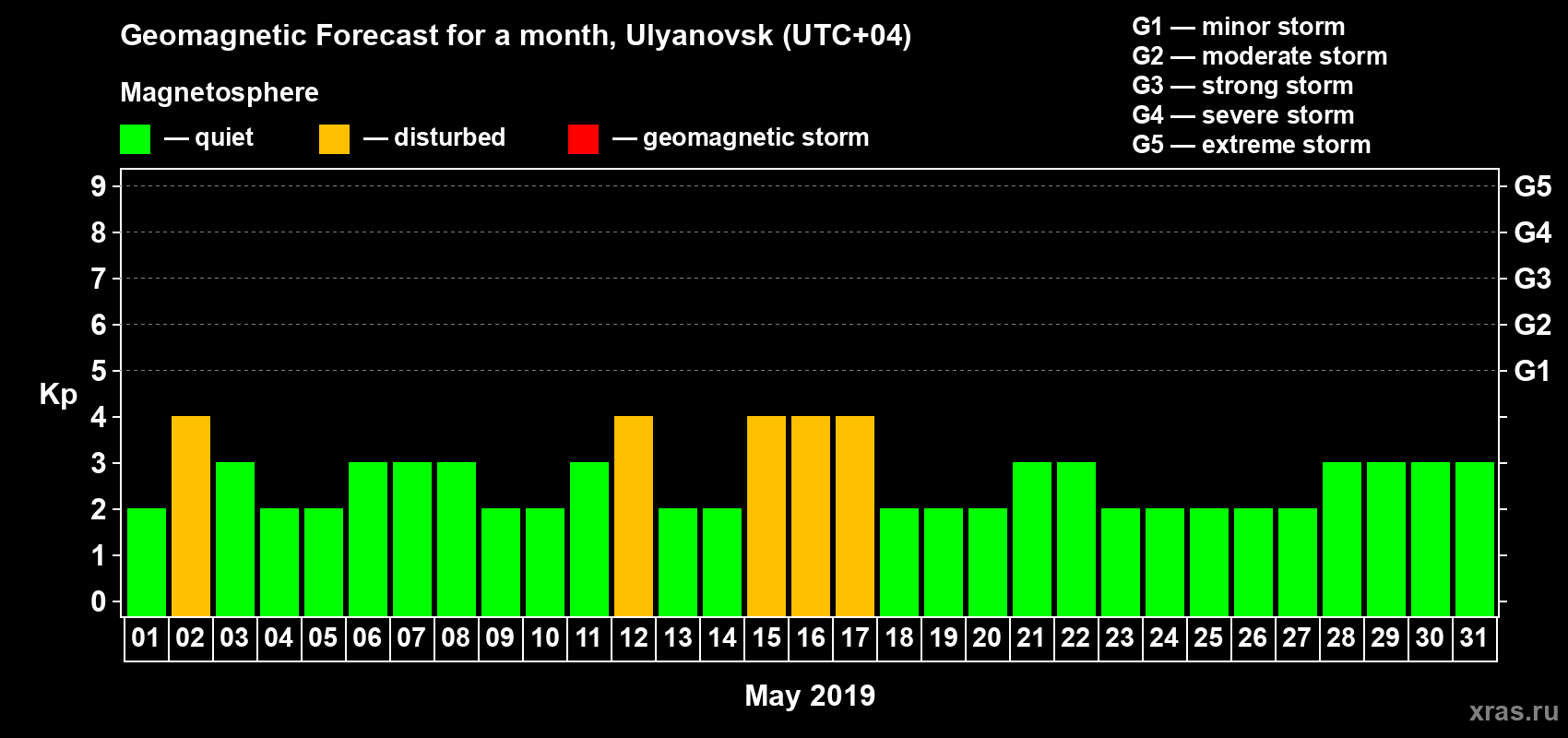The height and width of the screenshot is (738, 1568).
Task: Click the 'G3' label on right axis
Action: coord(1533,279)
